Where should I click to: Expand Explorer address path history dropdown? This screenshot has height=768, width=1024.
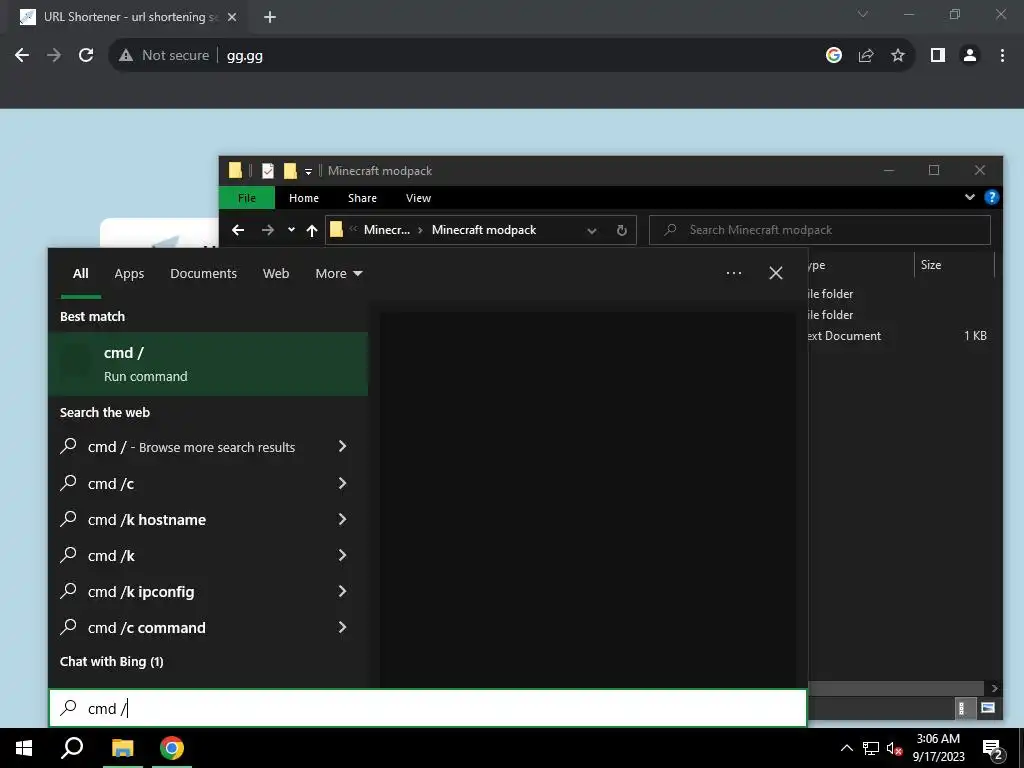pyautogui.click(x=592, y=231)
